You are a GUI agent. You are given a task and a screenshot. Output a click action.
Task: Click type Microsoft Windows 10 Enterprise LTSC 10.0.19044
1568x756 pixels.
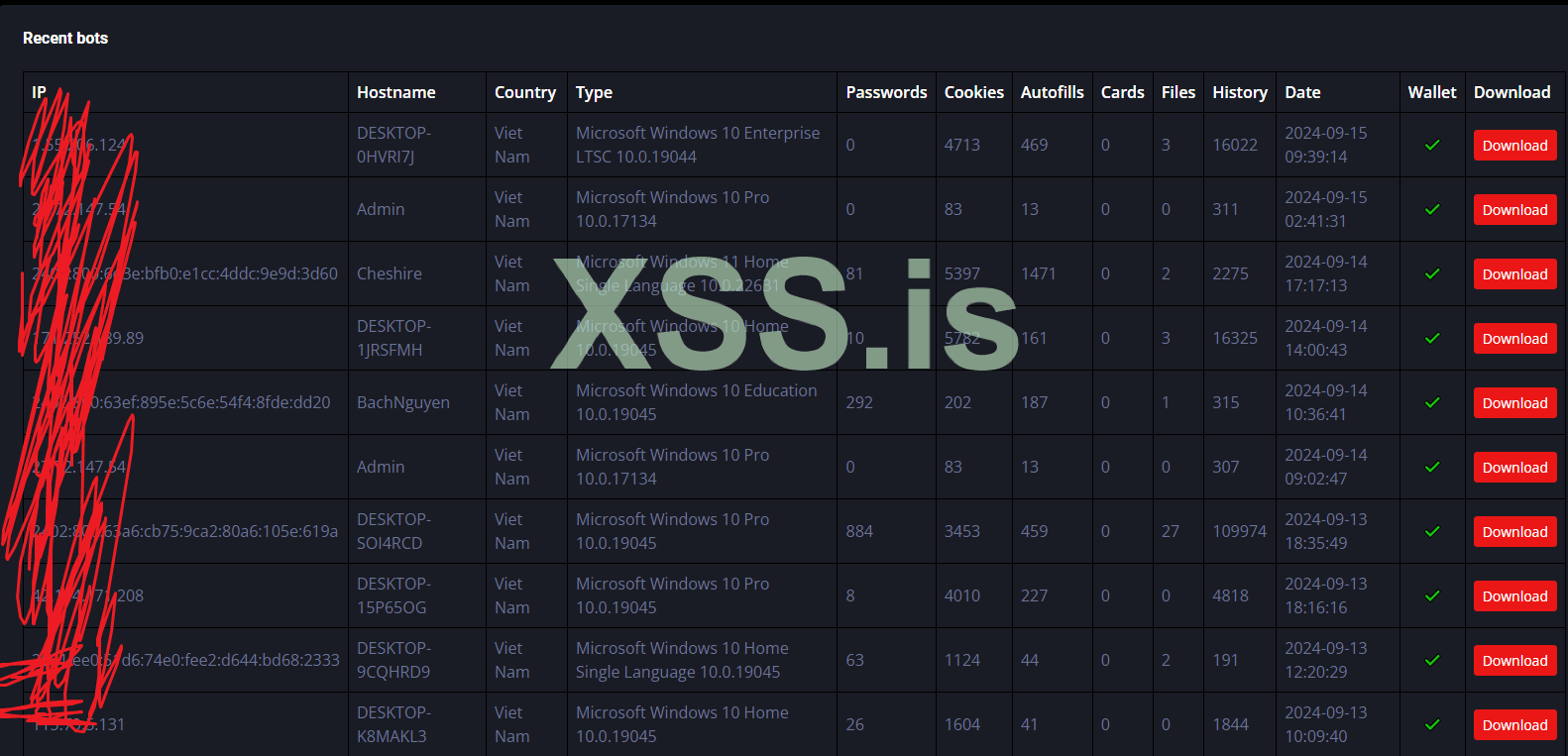(x=698, y=145)
